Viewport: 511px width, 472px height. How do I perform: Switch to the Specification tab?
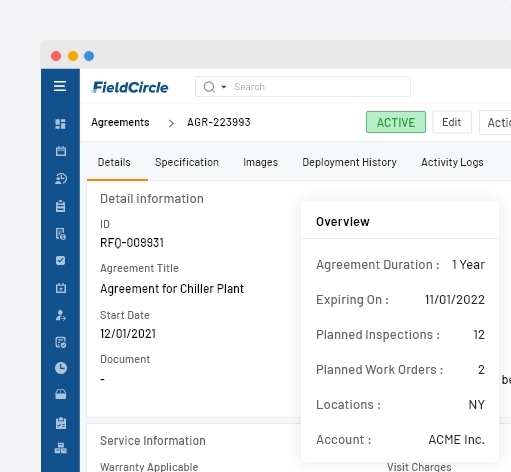coord(187,162)
